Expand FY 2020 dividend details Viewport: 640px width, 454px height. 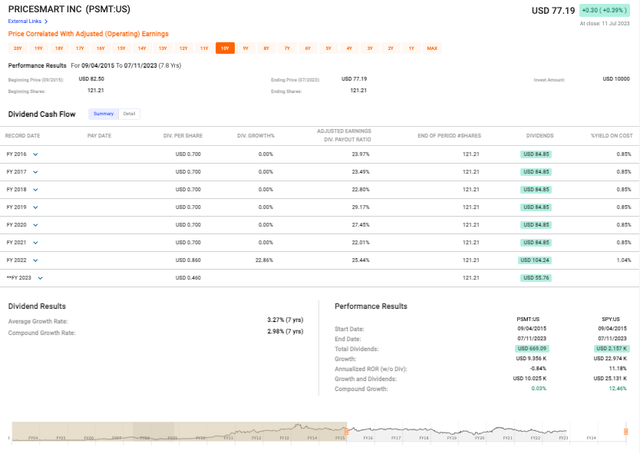pos(35,224)
